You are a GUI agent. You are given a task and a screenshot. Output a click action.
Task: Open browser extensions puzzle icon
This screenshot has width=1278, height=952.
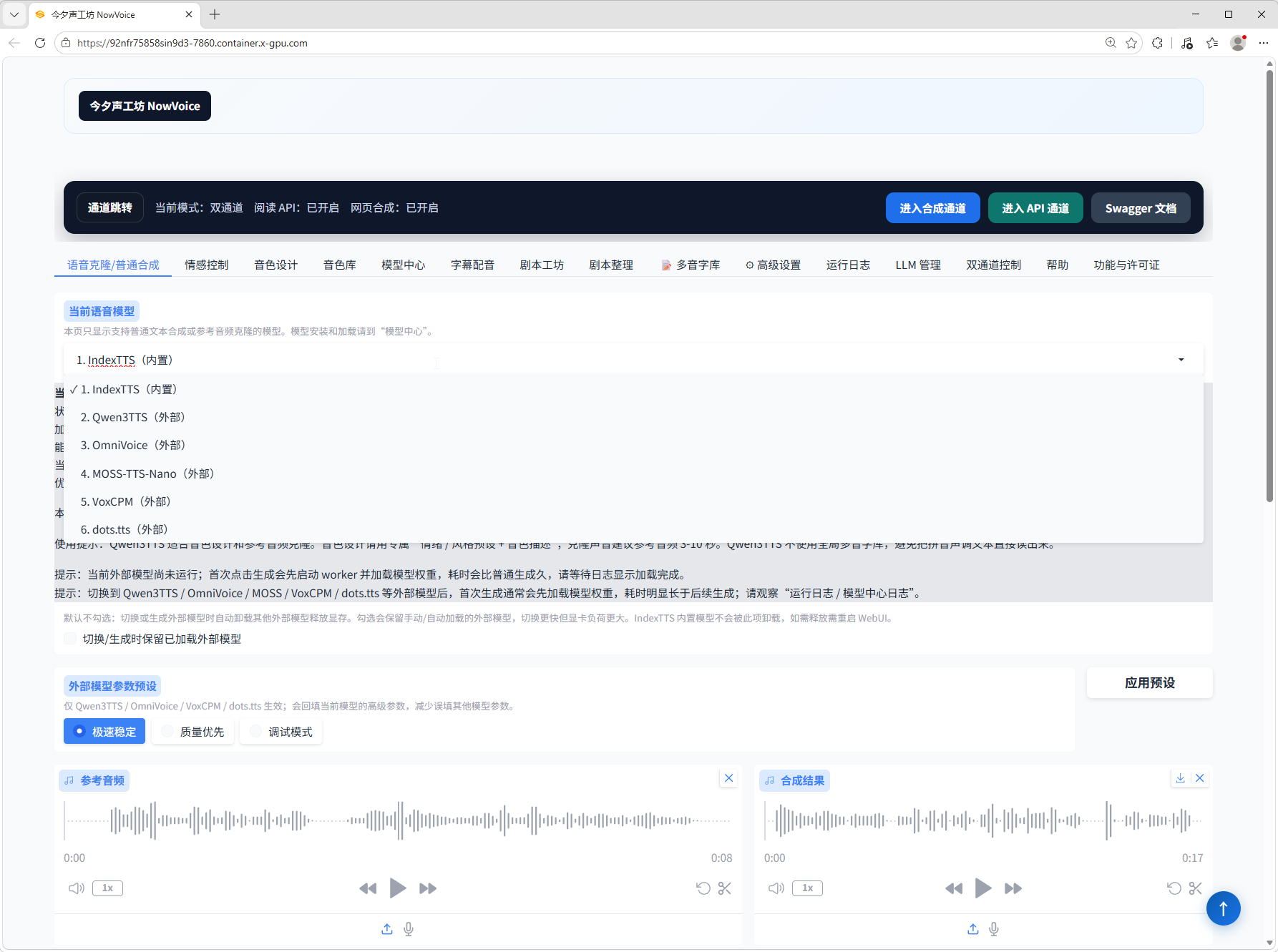pyautogui.click(x=1158, y=43)
